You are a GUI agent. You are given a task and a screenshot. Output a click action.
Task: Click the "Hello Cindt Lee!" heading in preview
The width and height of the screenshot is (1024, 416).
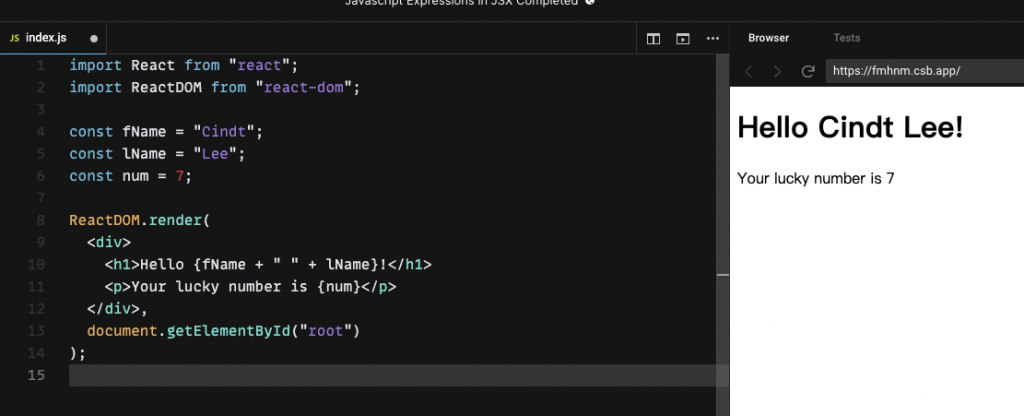coord(850,127)
